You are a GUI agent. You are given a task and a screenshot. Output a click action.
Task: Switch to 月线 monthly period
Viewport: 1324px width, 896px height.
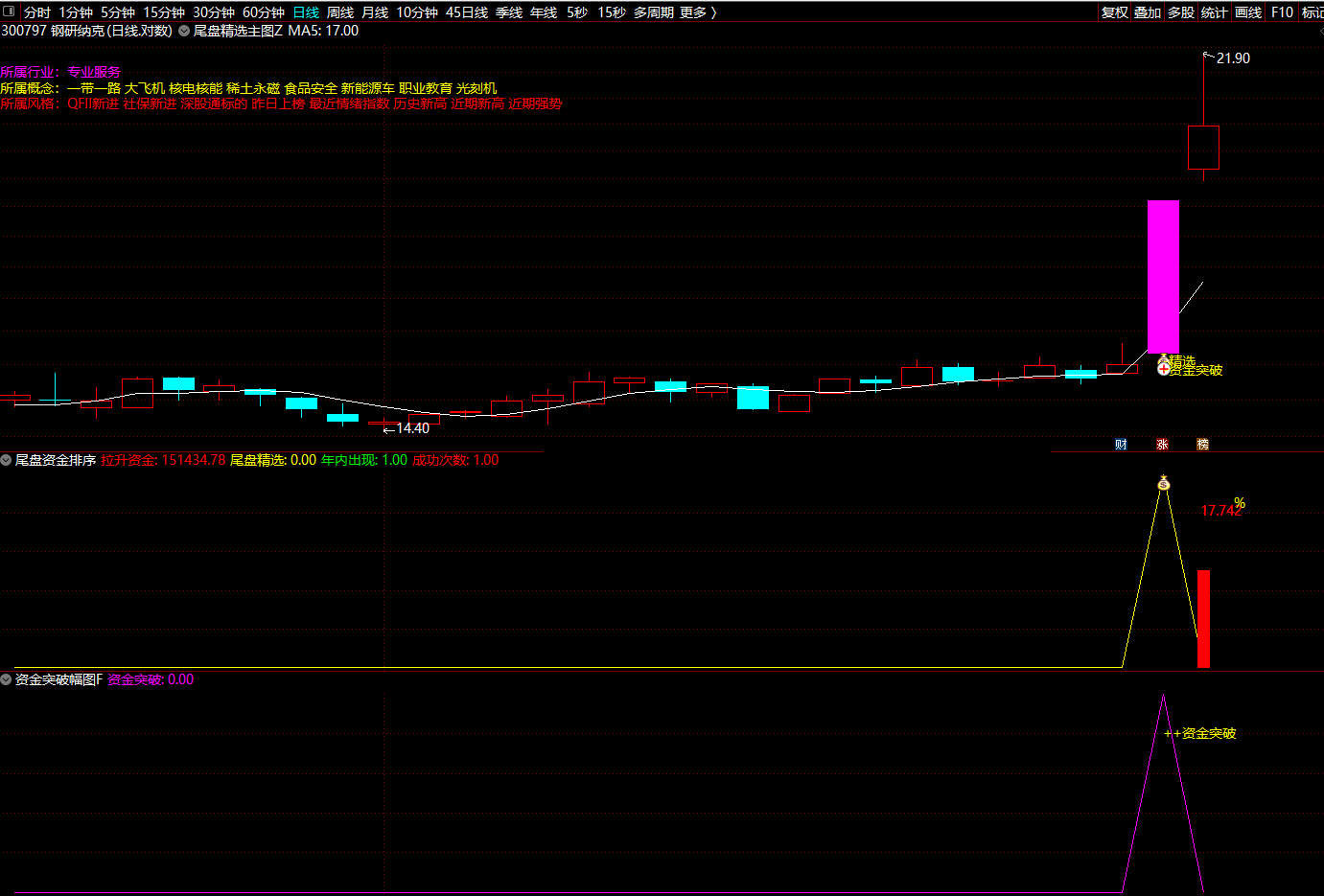375,12
